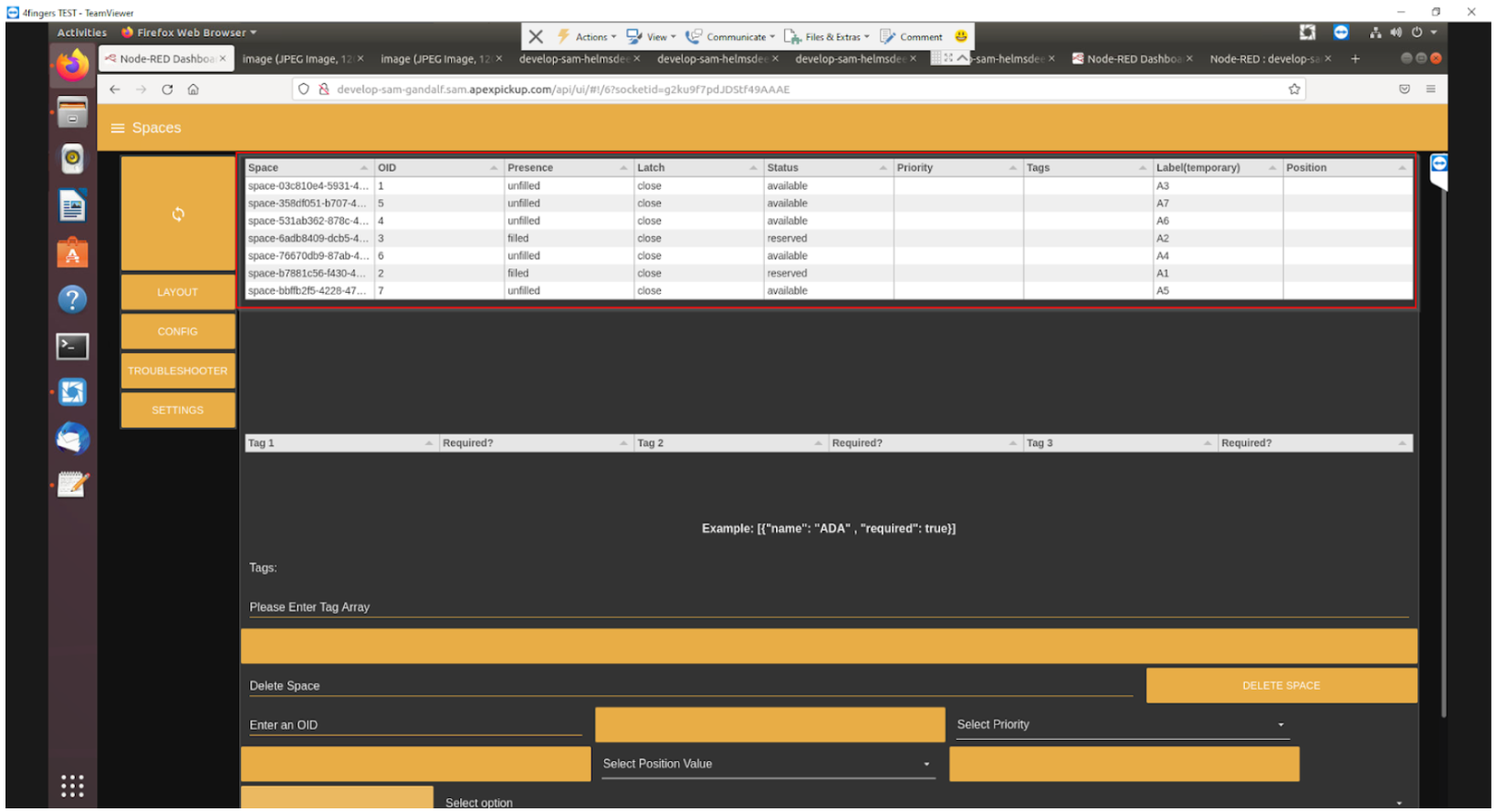Open the Spaces hamburger menu
The height and width of the screenshot is (812, 1496).
[x=117, y=129]
